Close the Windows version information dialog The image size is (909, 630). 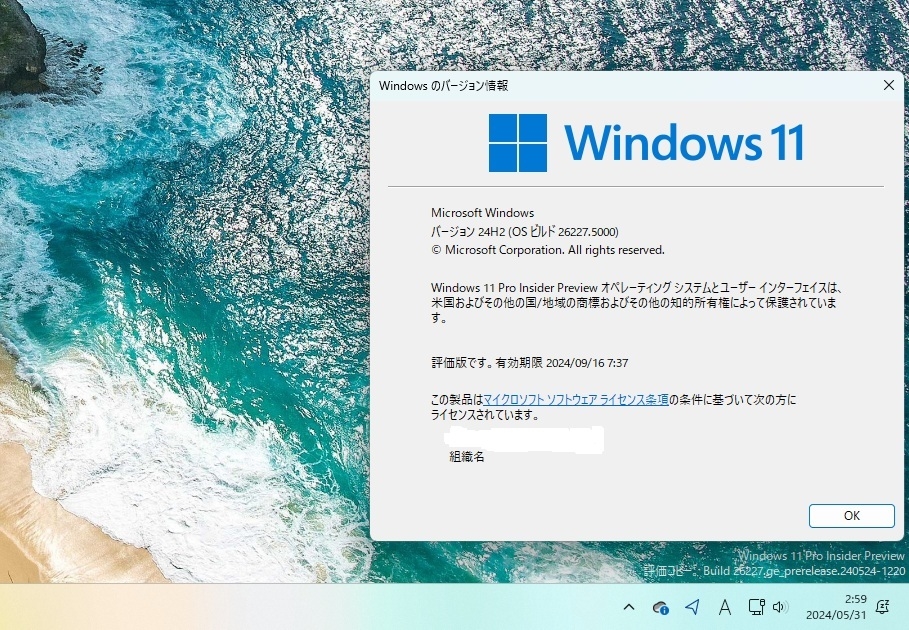(889, 85)
